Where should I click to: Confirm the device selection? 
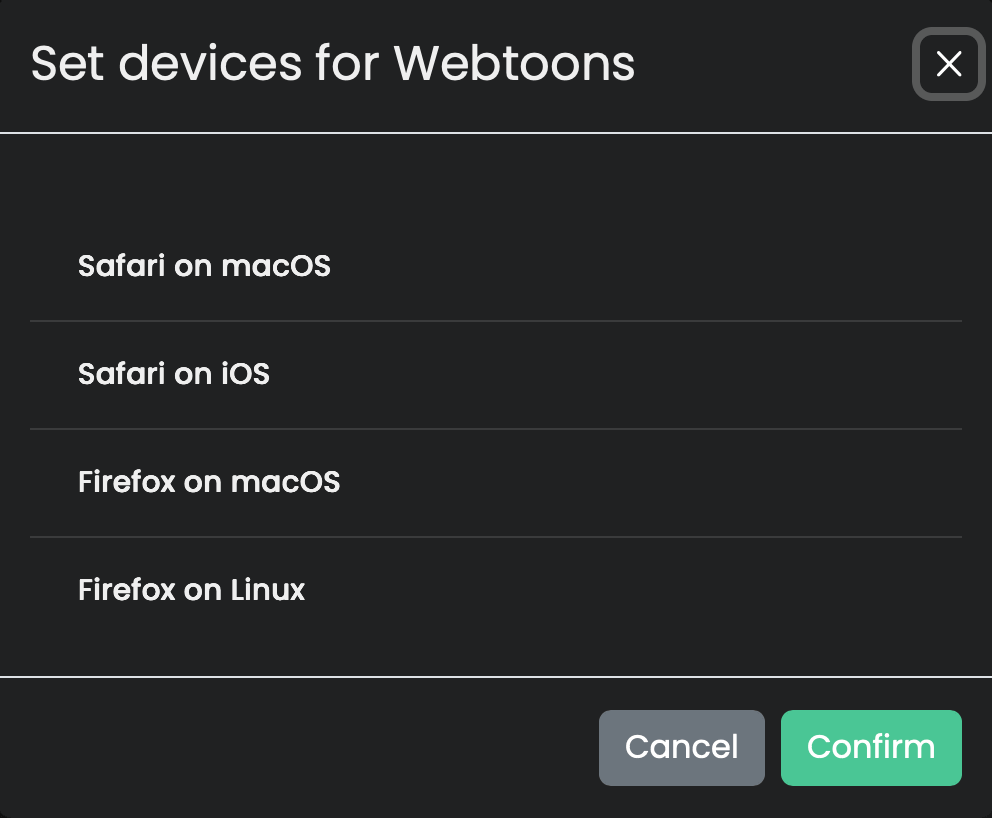pyautogui.click(x=870, y=747)
